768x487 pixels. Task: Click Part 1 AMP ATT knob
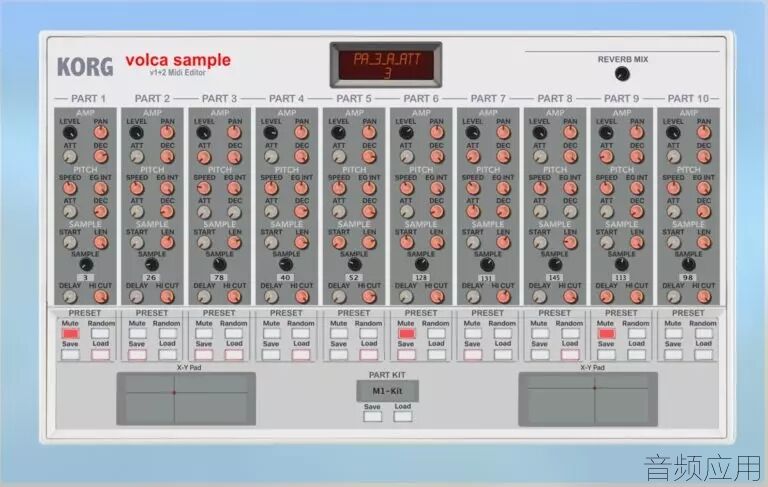click(x=70, y=157)
